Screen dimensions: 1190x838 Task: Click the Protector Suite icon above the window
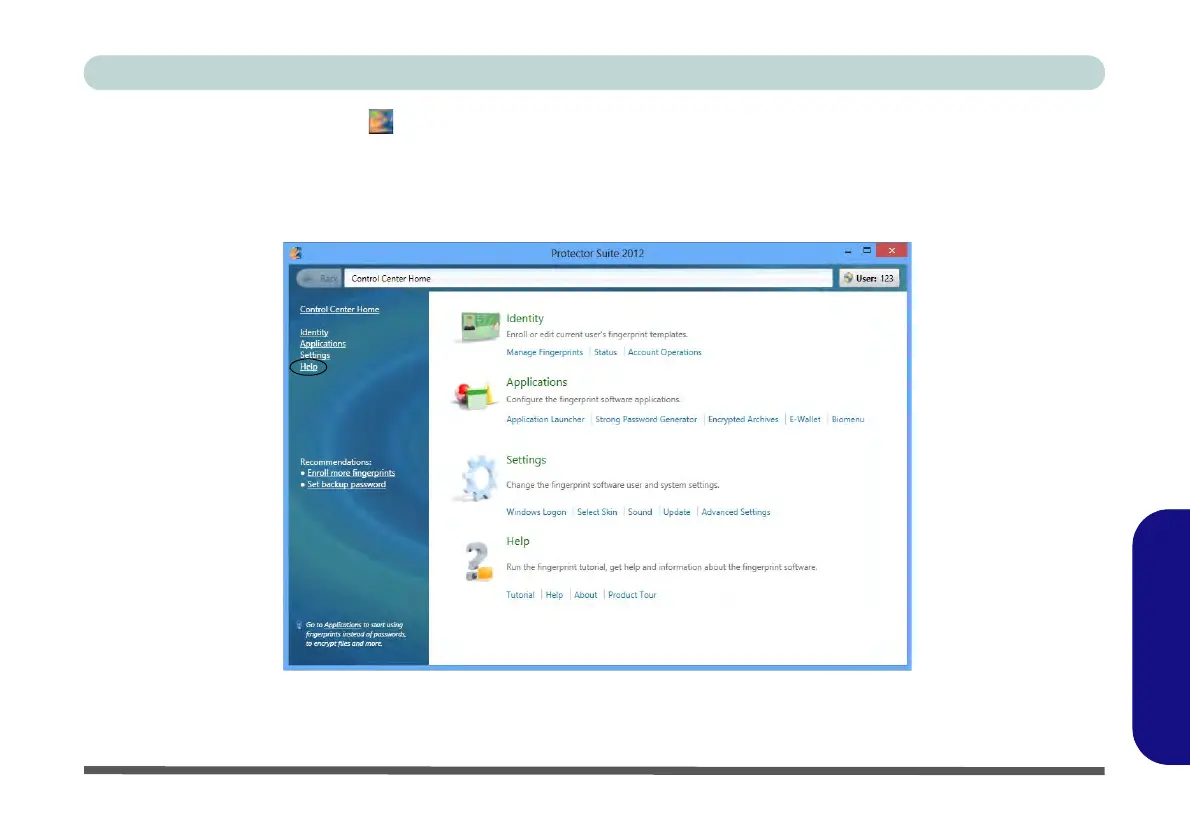(381, 121)
